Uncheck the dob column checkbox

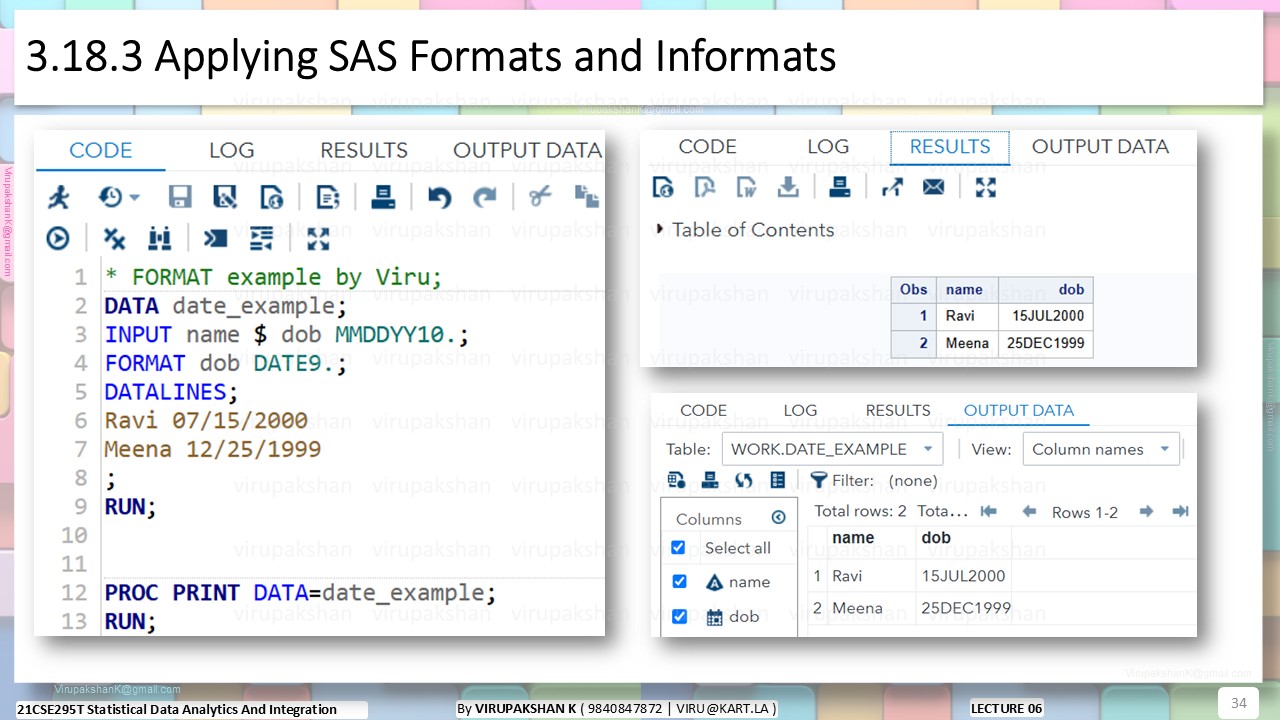pos(679,616)
